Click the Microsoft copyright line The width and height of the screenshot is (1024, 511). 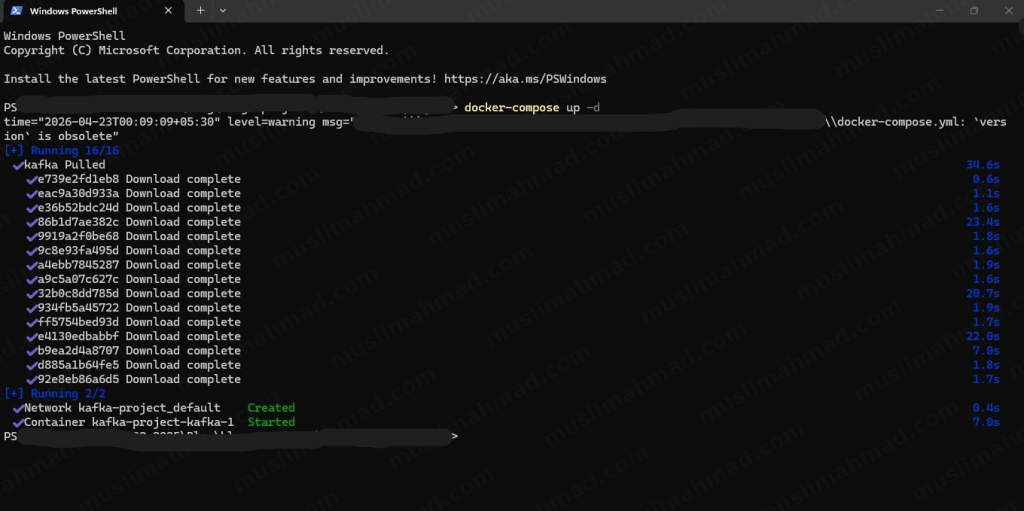[x=197, y=50]
